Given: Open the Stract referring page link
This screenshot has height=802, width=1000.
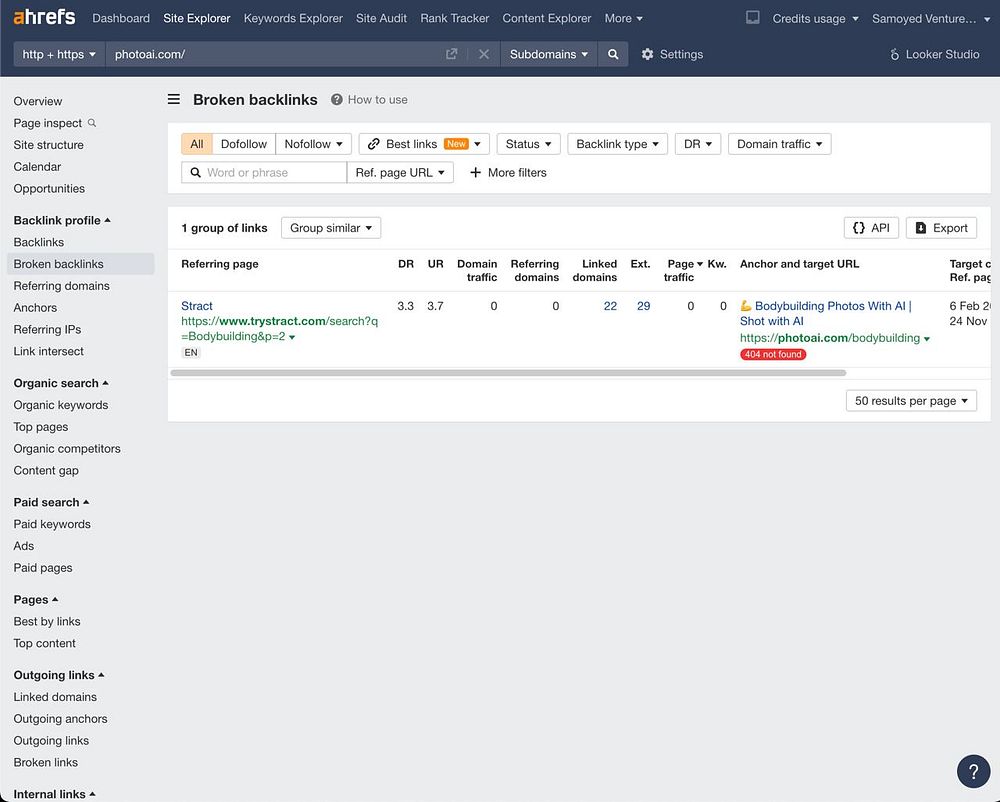Looking at the screenshot, I should [196, 305].
